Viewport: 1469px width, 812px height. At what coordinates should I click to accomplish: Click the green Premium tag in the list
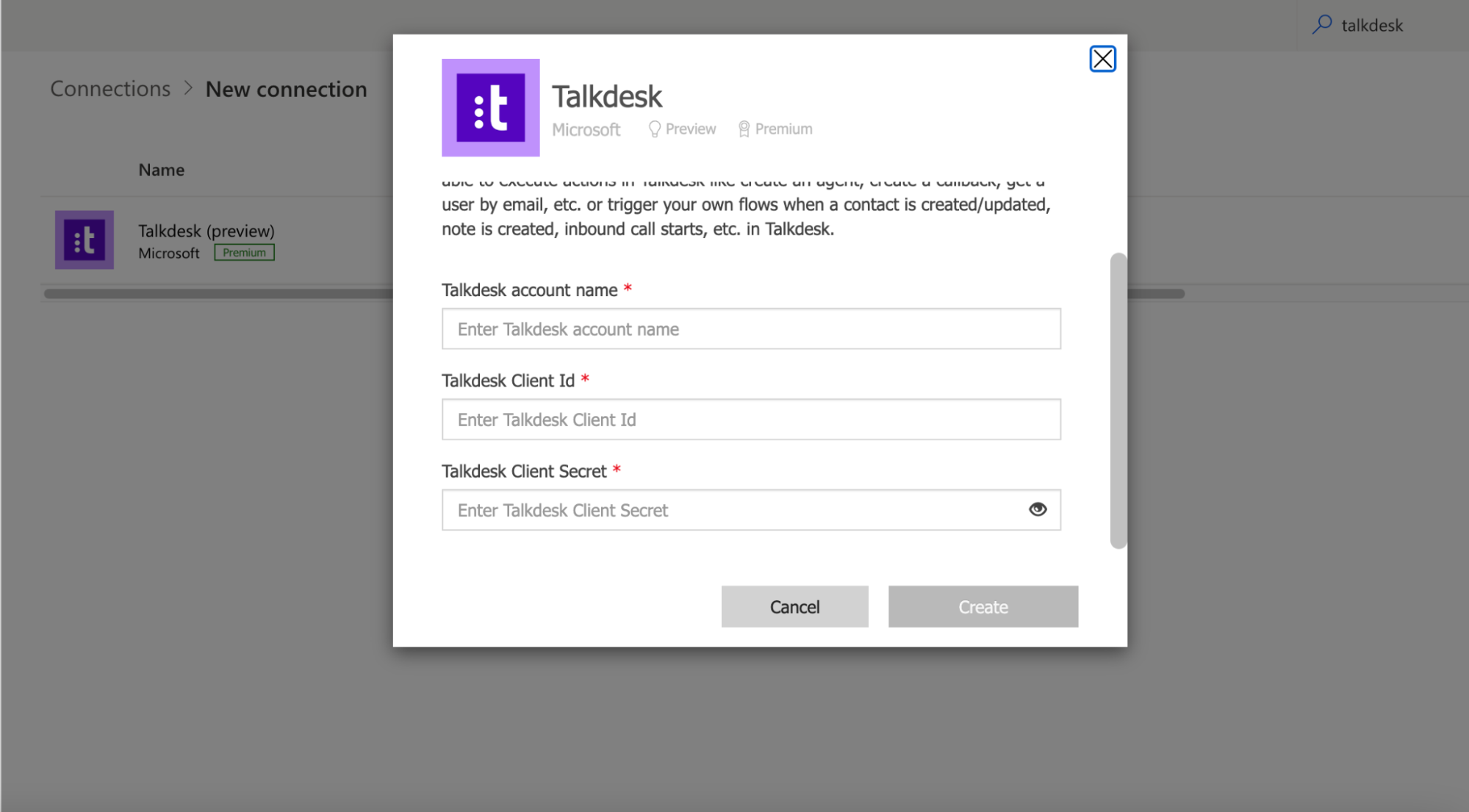[244, 253]
